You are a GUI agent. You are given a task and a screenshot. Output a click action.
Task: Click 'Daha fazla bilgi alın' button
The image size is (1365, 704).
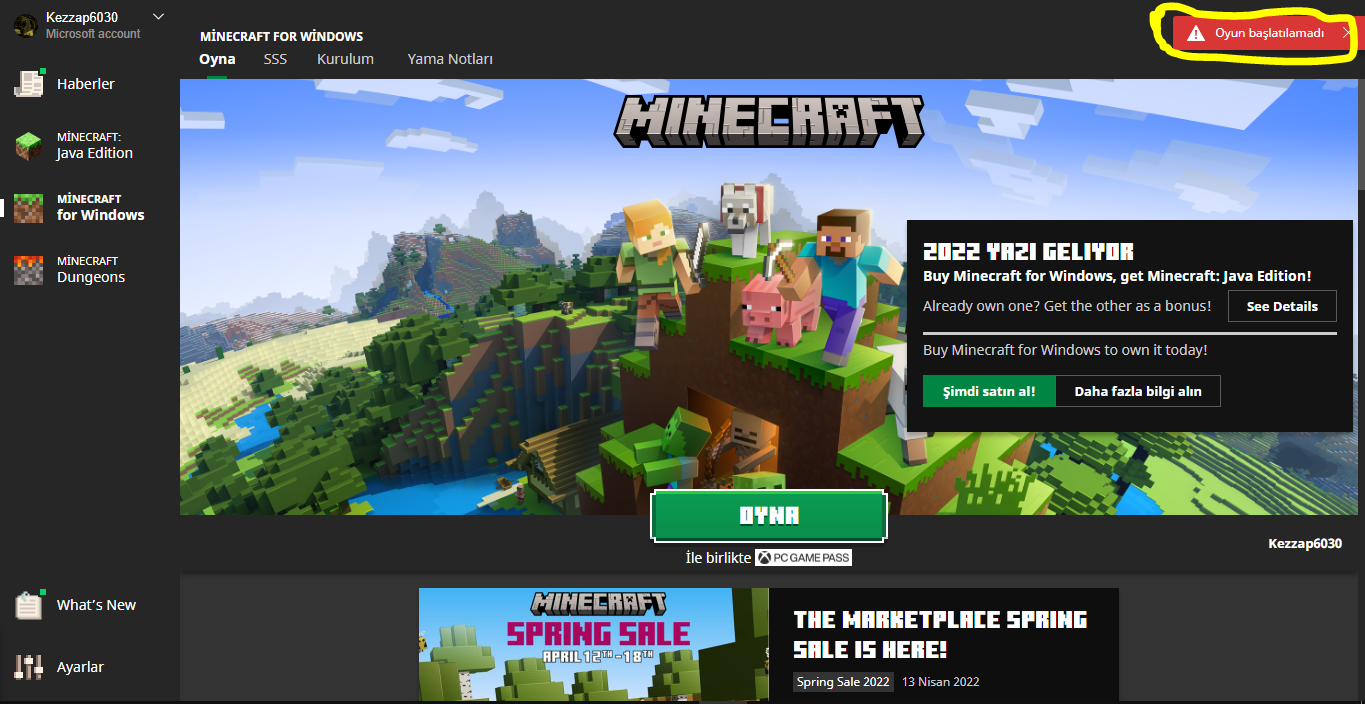pos(1138,391)
